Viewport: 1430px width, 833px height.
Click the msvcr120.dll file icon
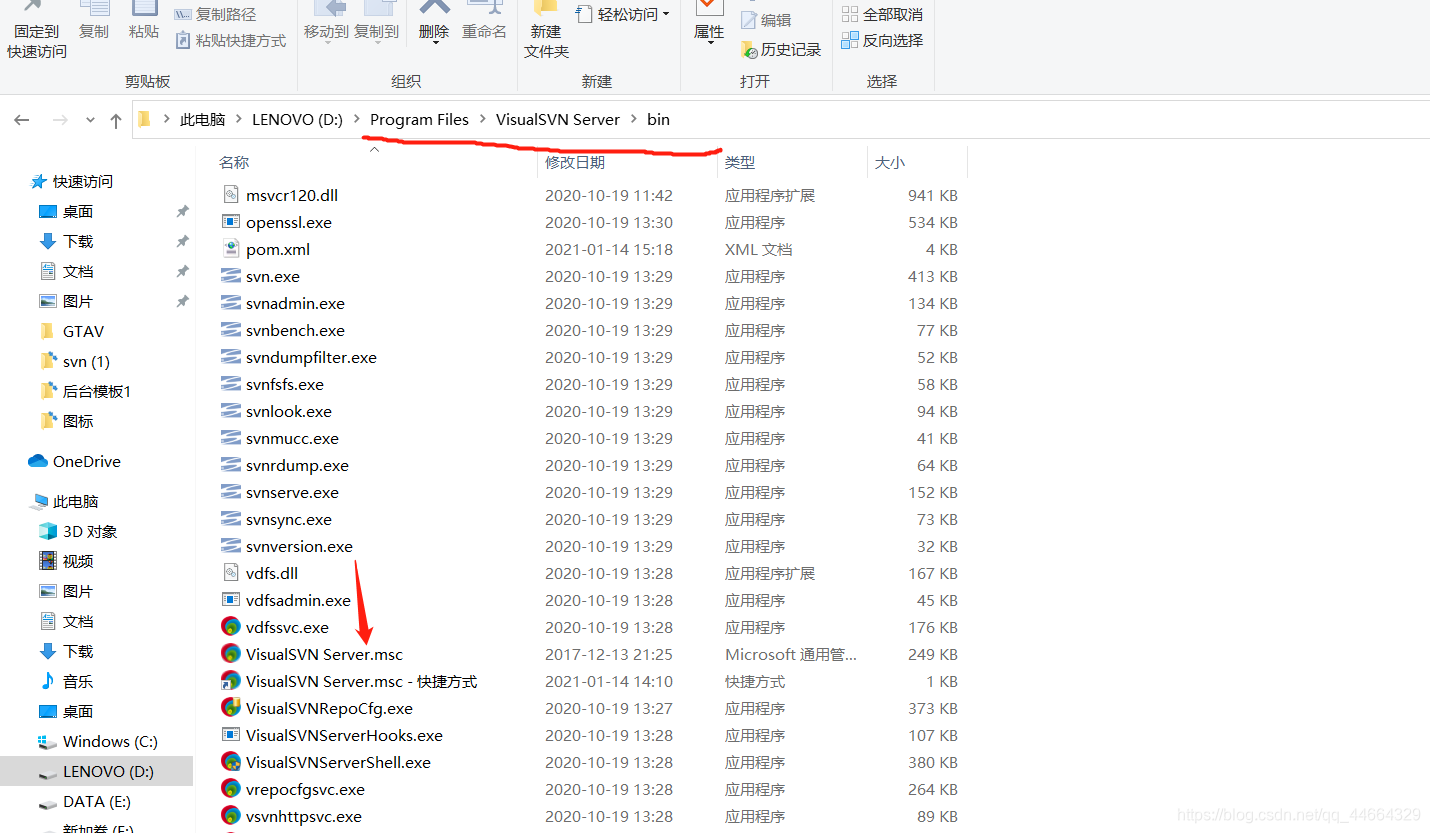point(231,195)
